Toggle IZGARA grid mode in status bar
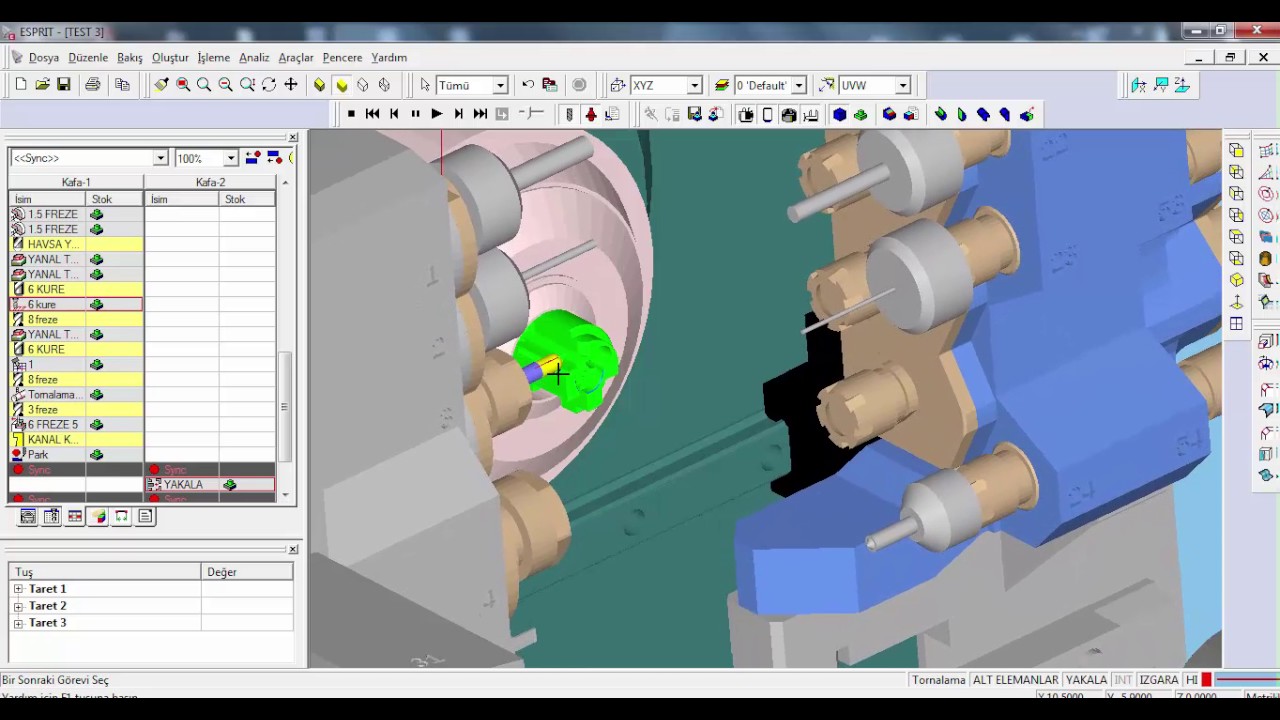The height and width of the screenshot is (720, 1280). pos(1159,680)
